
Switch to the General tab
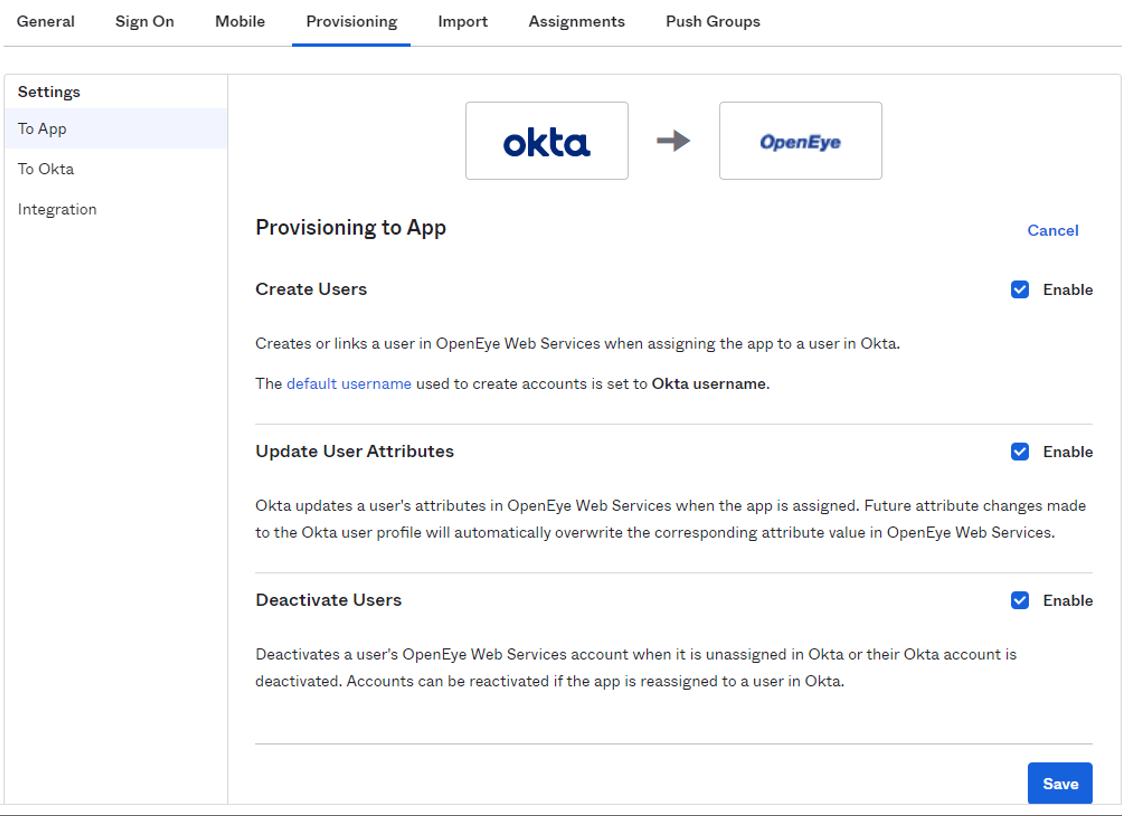(45, 21)
